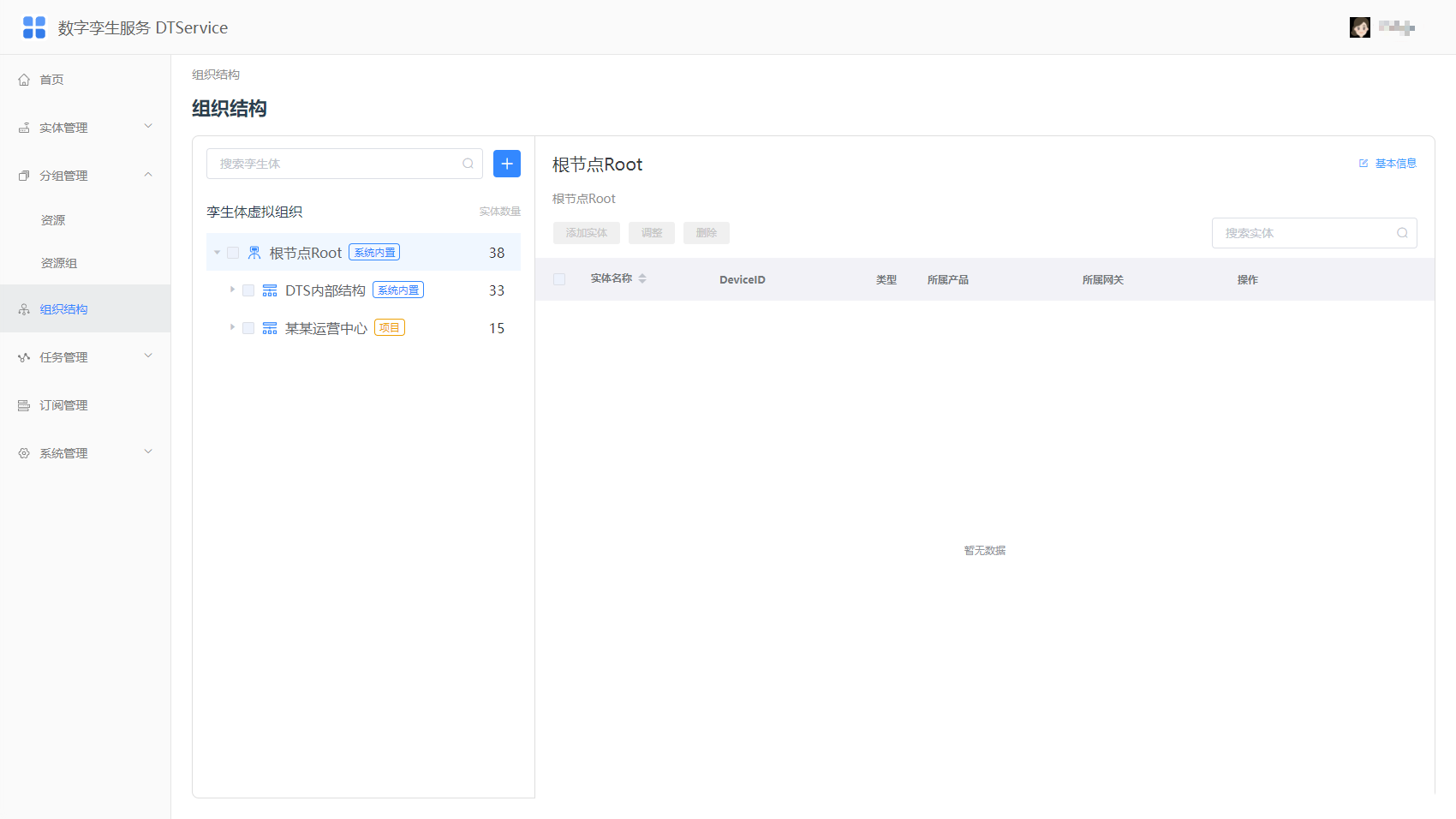Check the 根节点Root checkbox
Image resolution: width=1456 pixels, height=819 pixels.
pos(233,253)
